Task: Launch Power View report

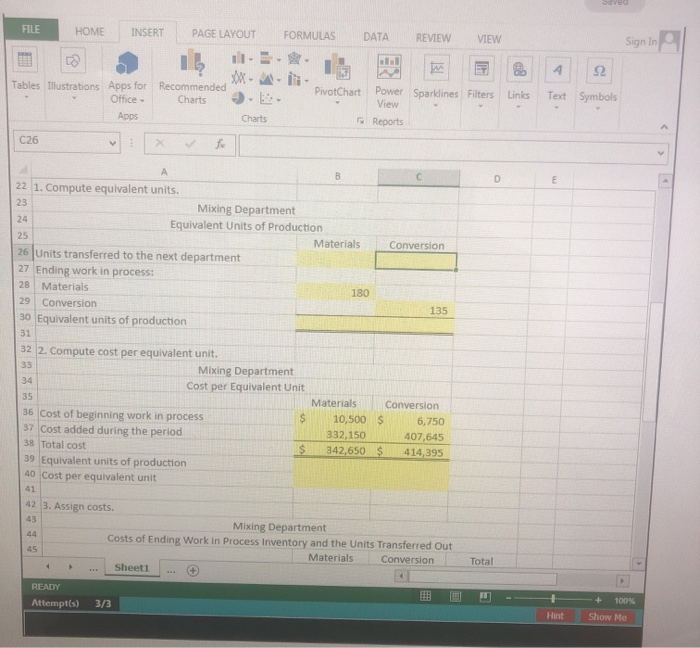Action: click(x=389, y=67)
